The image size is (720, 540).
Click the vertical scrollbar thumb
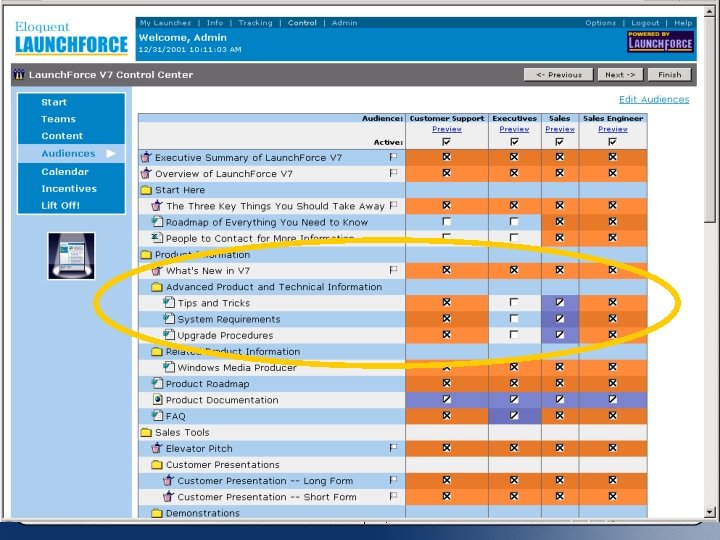coord(710,119)
